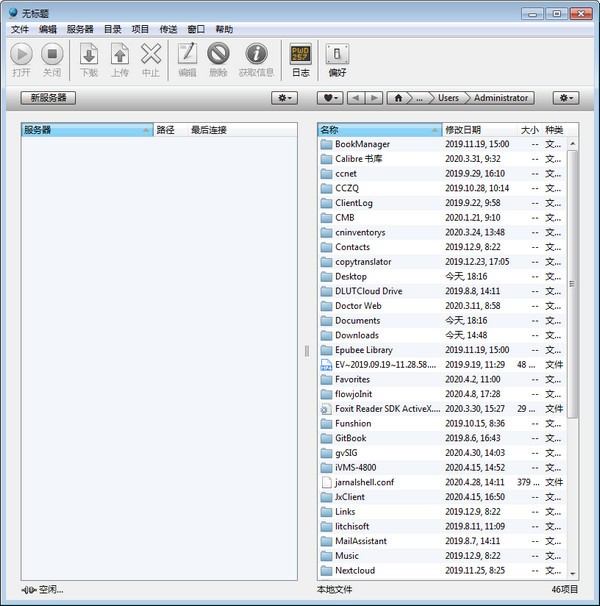Select the GitBook folder
Image resolution: width=600 pixels, height=606 pixels.
[x=441, y=438]
